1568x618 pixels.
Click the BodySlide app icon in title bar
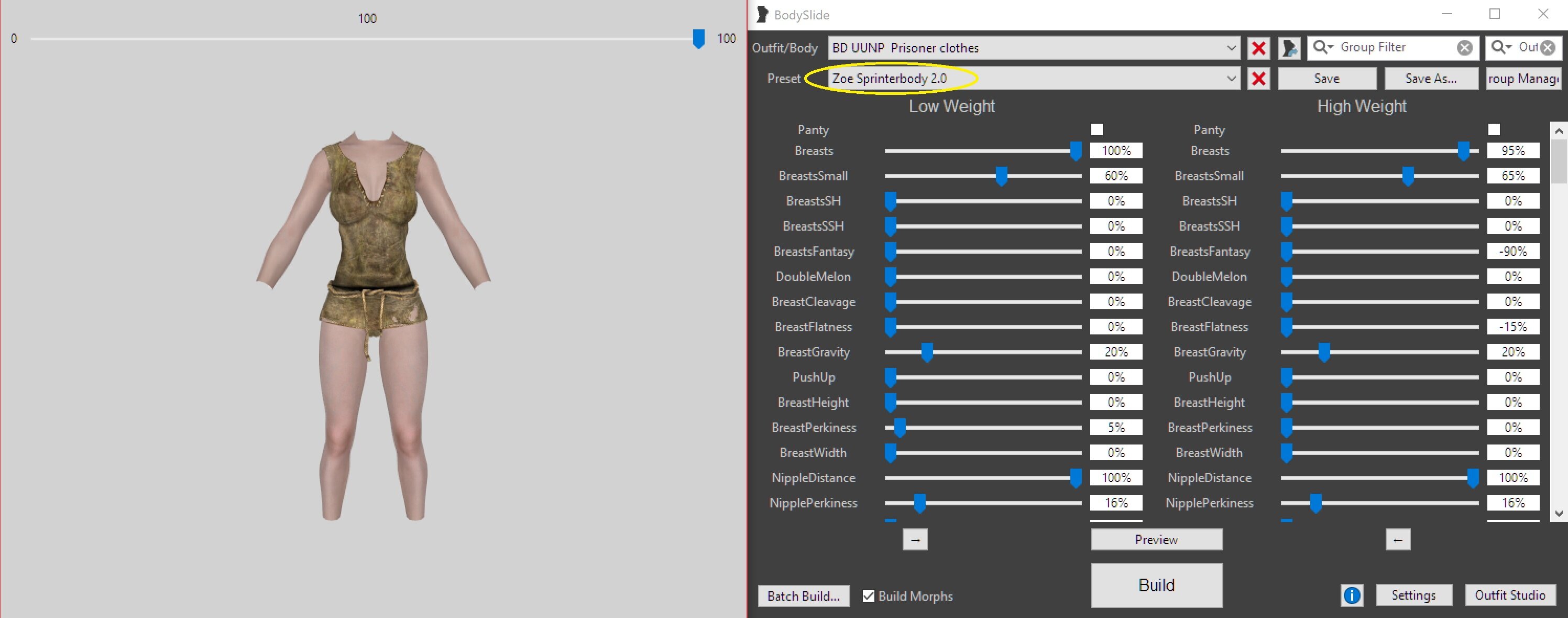[x=762, y=14]
